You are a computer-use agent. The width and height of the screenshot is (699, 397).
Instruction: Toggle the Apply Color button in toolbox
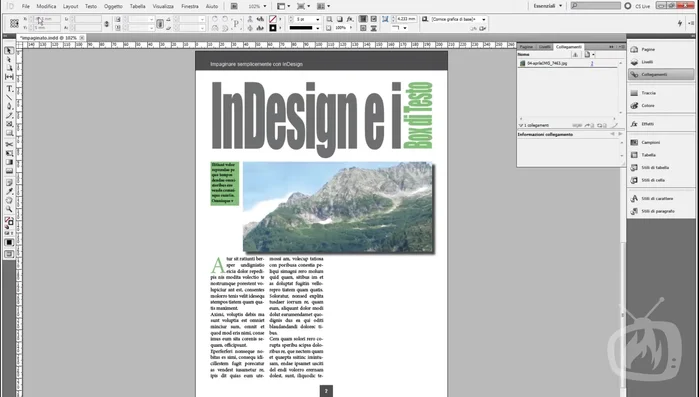[x=9, y=242]
